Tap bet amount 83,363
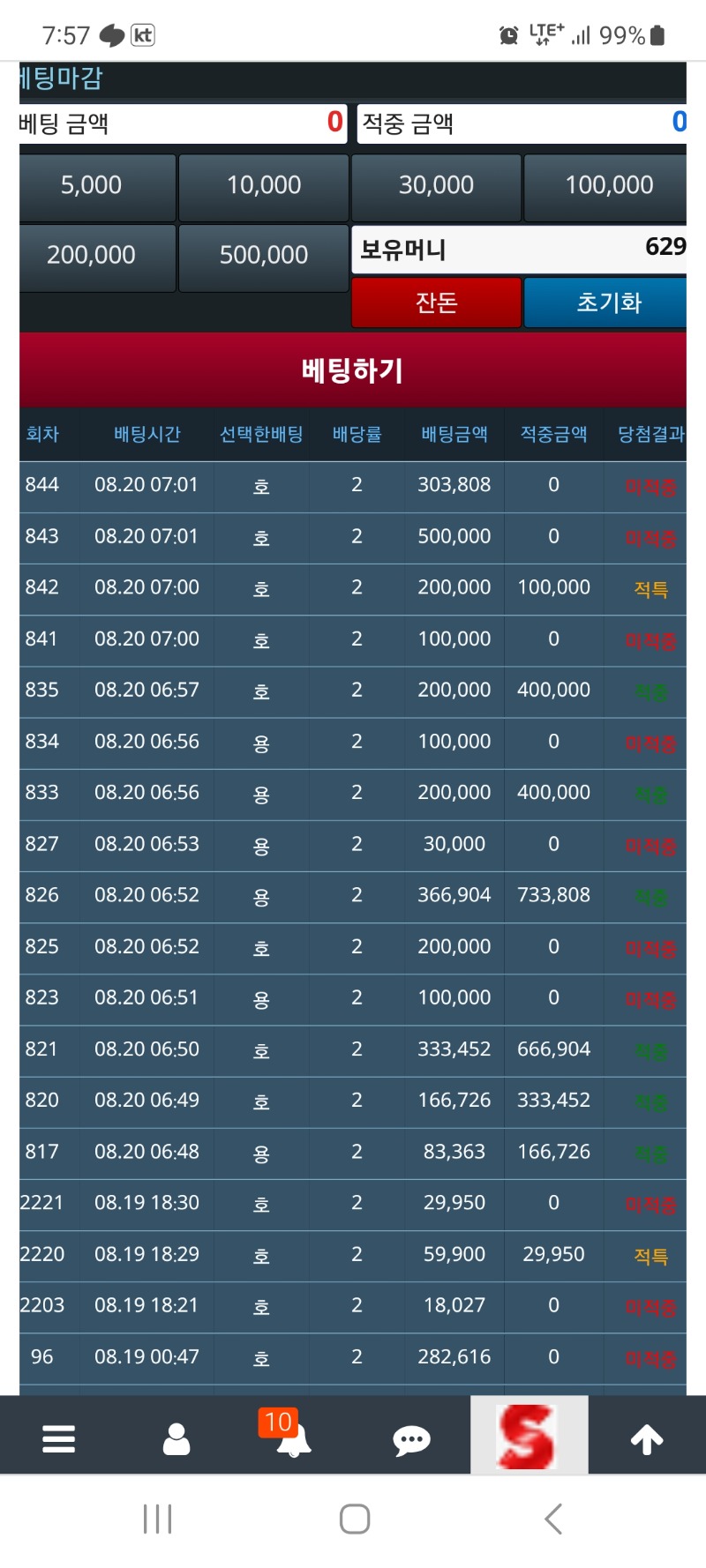706x1568 pixels. (x=454, y=1152)
